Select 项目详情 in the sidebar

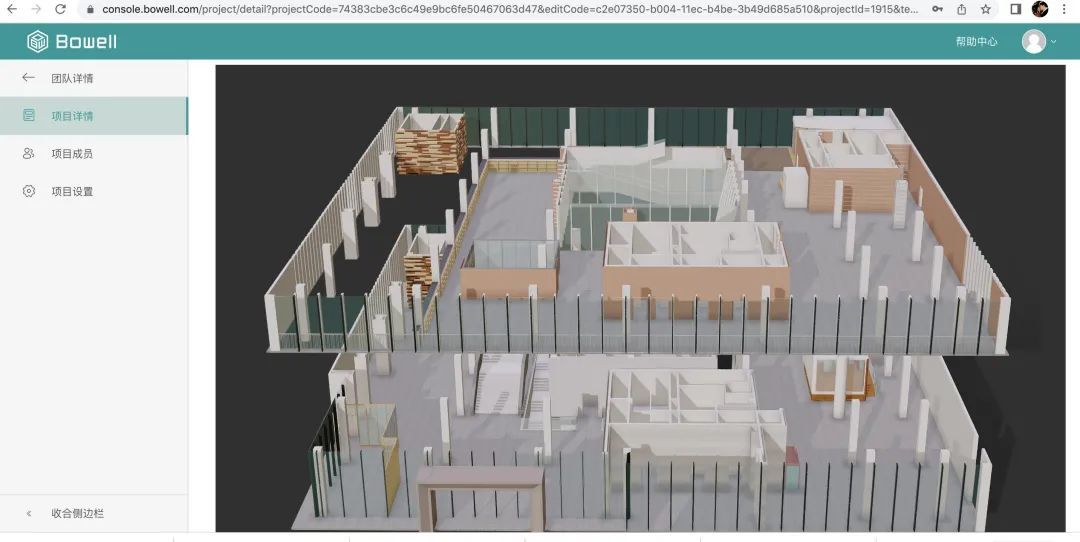coord(94,116)
